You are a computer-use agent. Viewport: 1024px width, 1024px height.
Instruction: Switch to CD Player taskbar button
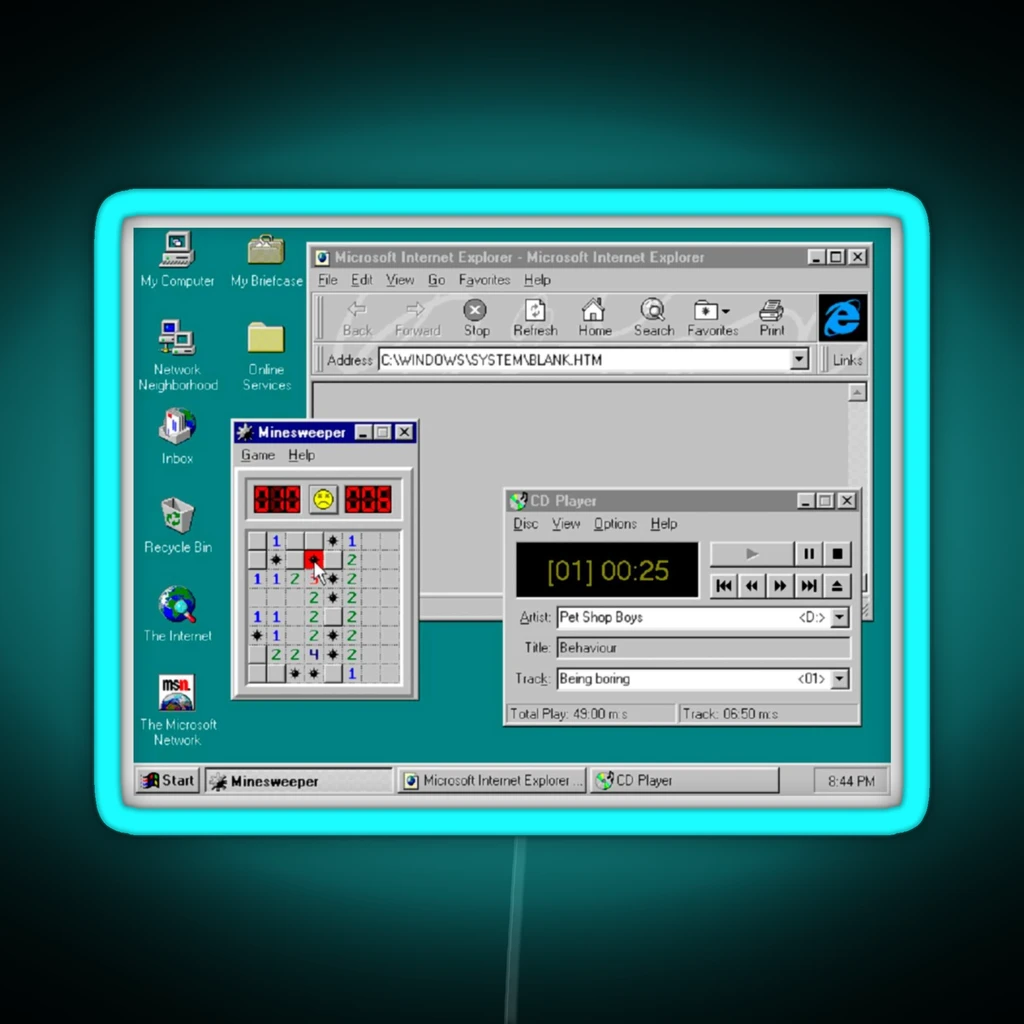point(684,780)
